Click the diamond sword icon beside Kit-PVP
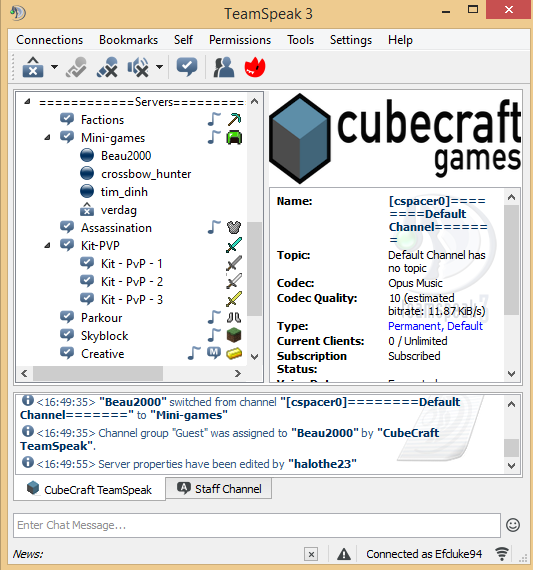The width and height of the screenshot is (533, 570). tap(234, 245)
